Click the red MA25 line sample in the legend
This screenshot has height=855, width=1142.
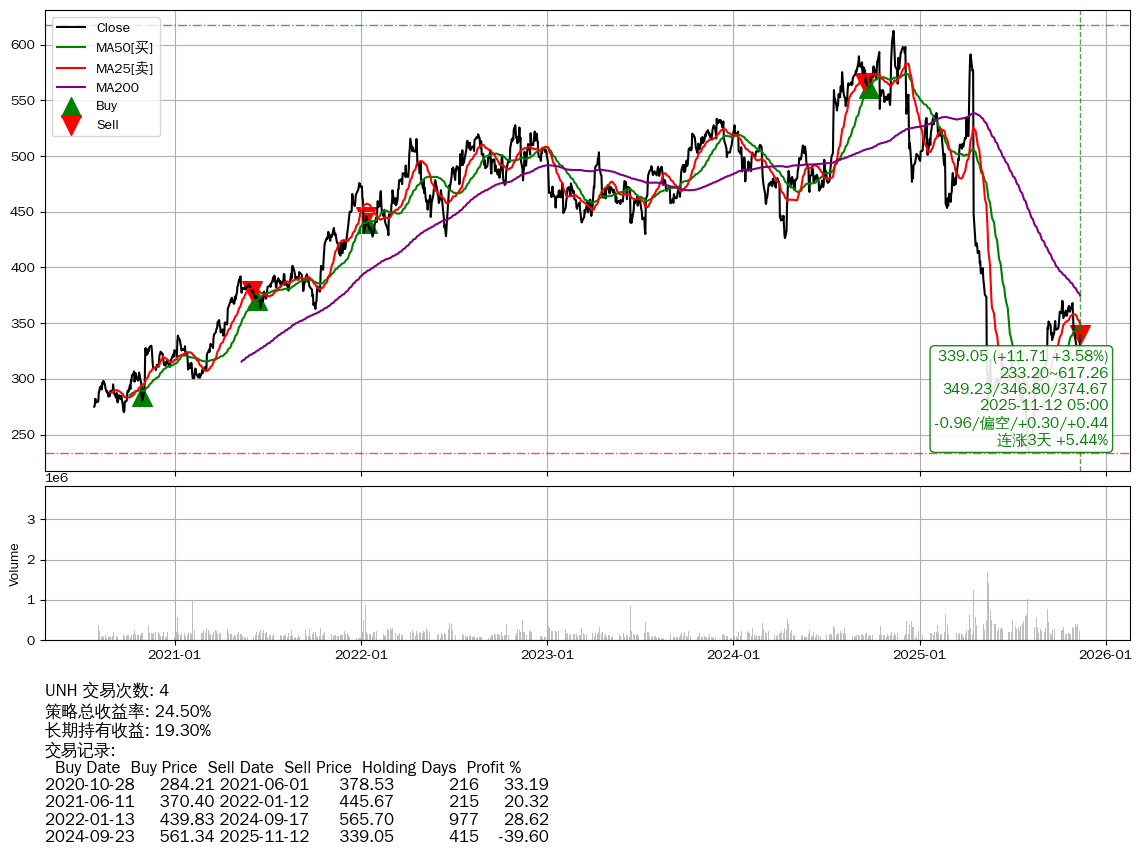click(x=71, y=68)
